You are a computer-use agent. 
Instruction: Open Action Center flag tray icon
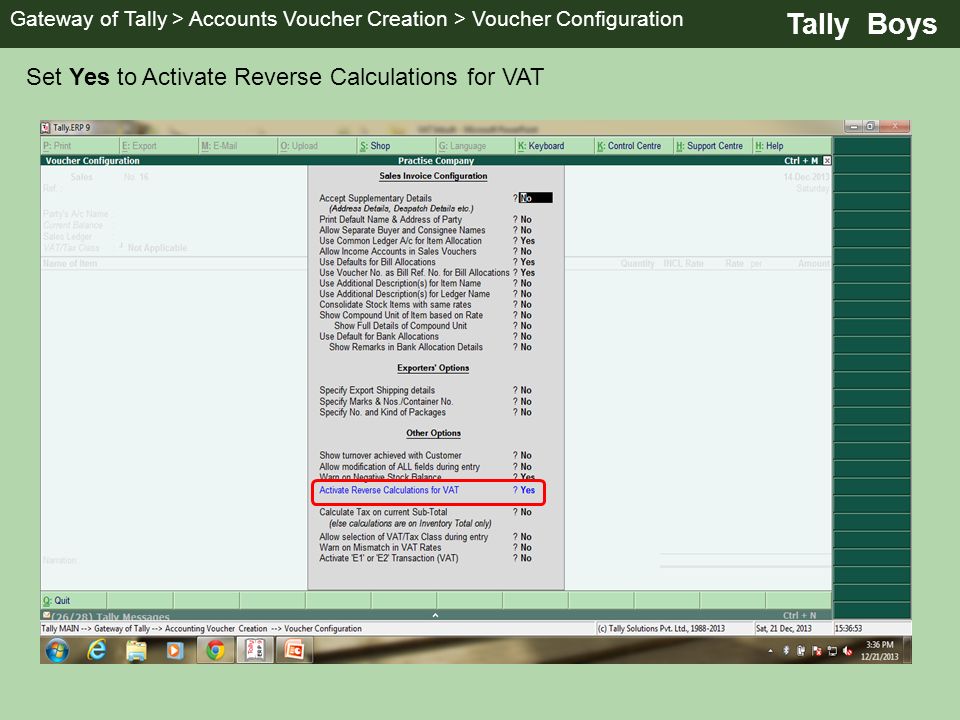[x=816, y=651]
